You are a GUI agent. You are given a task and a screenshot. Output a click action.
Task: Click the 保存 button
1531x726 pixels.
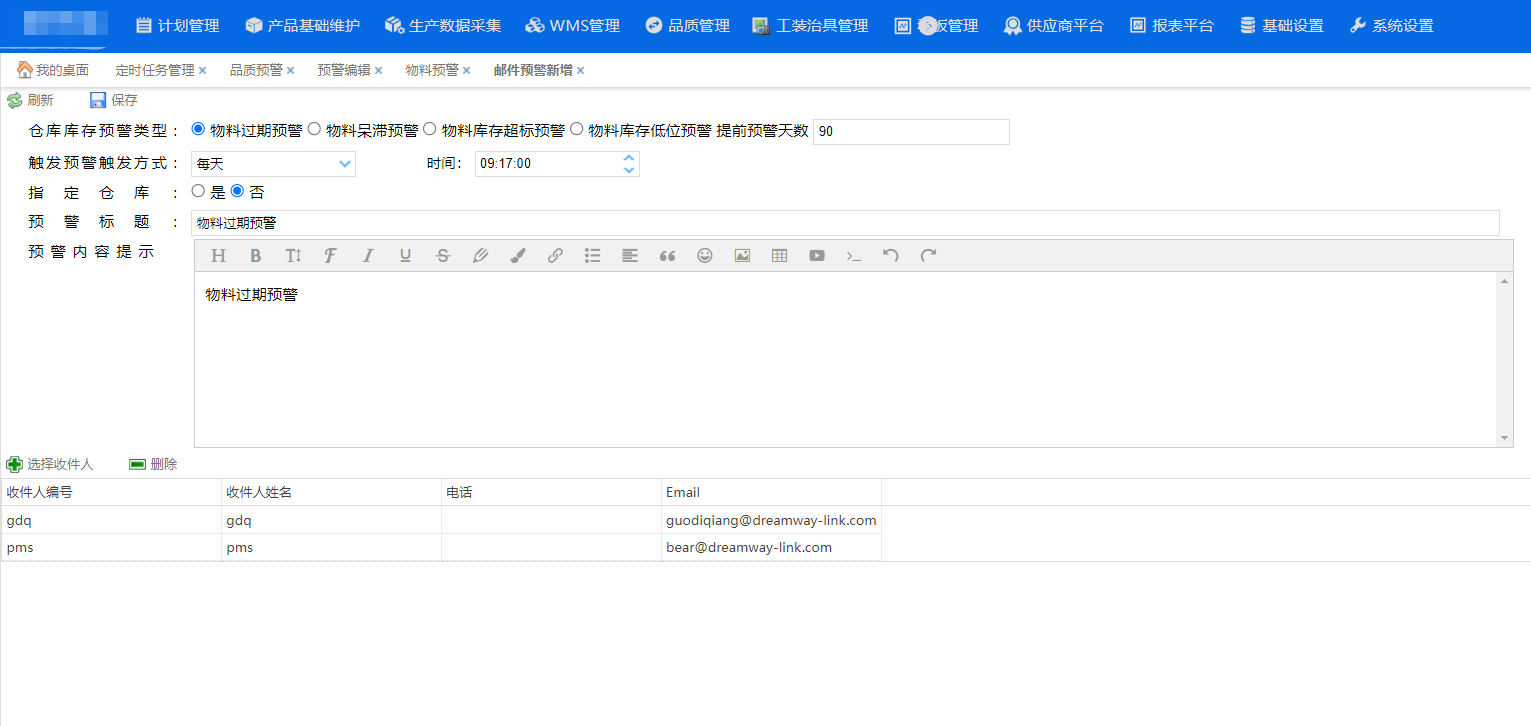coord(114,100)
